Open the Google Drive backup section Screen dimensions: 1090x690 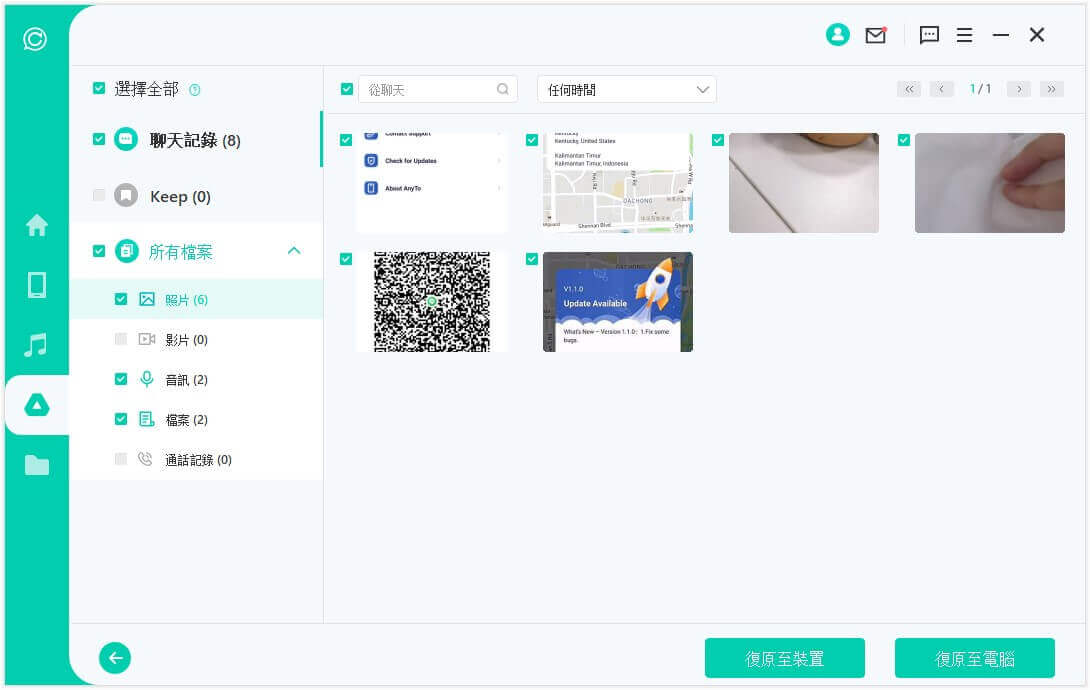point(37,404)
